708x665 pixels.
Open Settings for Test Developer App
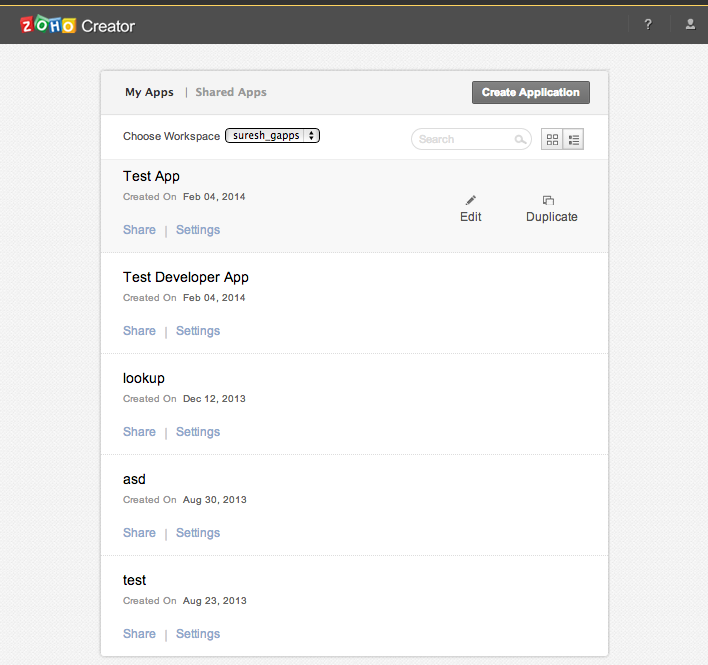click(x=198, y=331)
